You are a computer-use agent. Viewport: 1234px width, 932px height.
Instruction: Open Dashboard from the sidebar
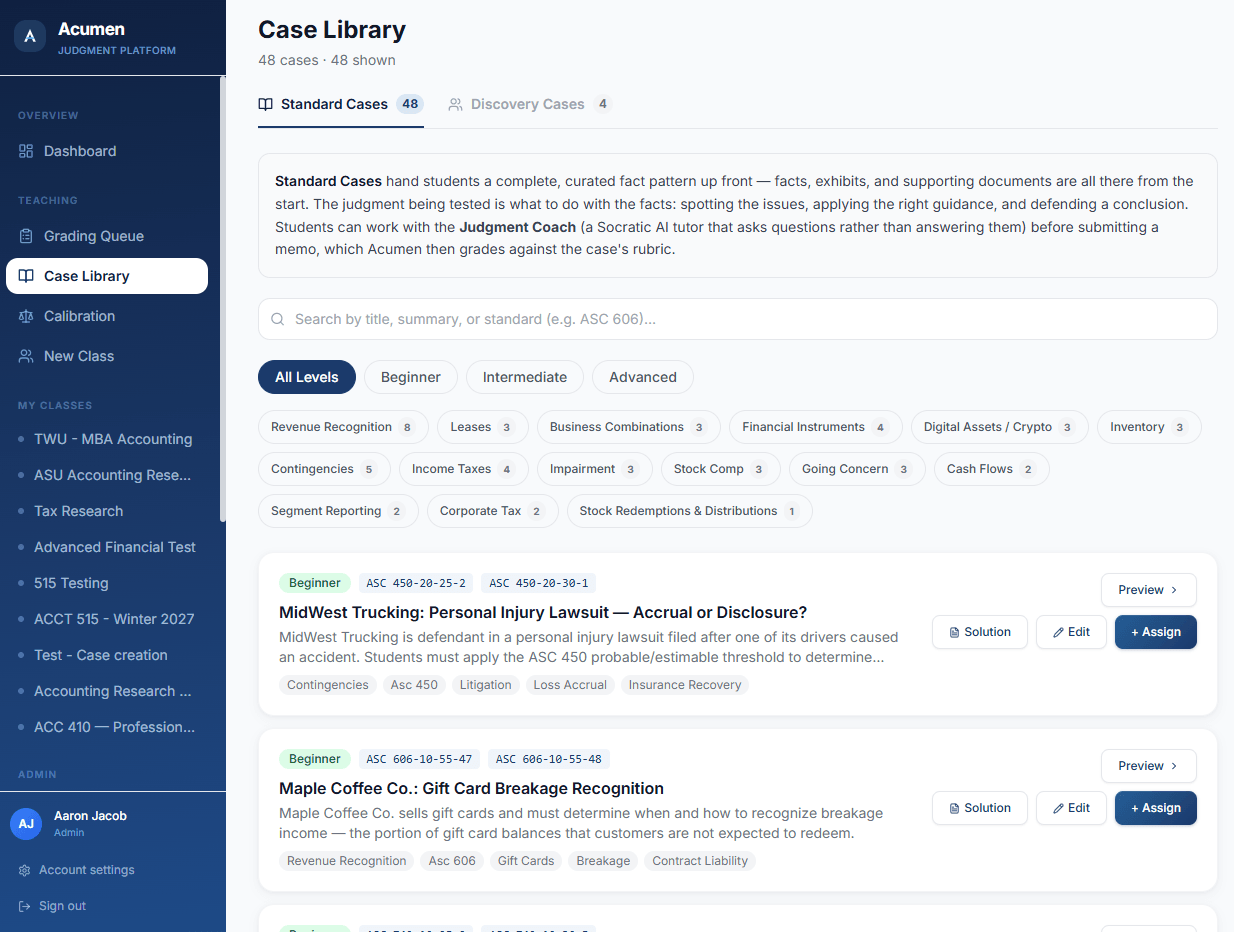[x=107, y=151]
